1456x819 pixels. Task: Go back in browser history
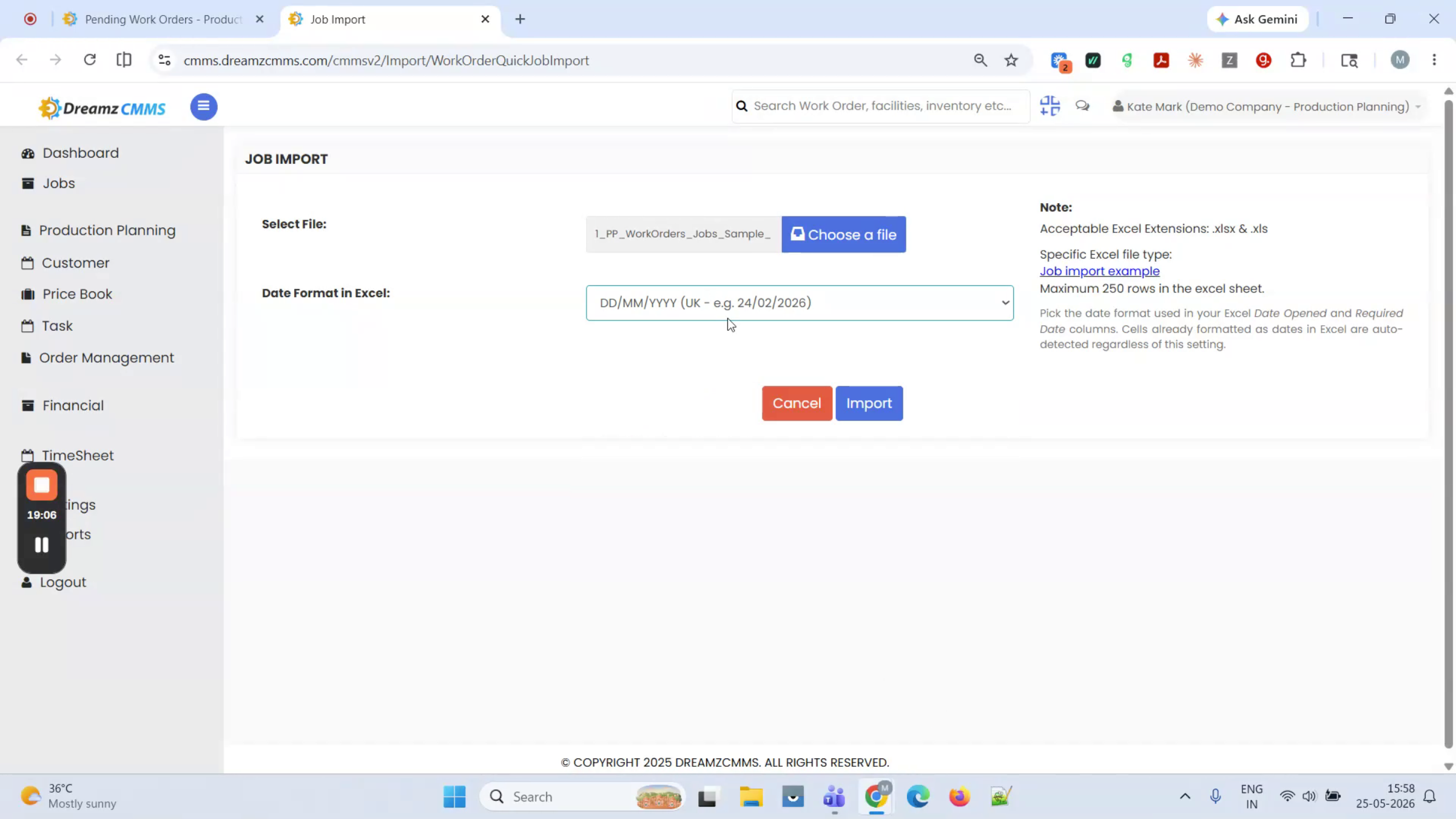(22, 60)
